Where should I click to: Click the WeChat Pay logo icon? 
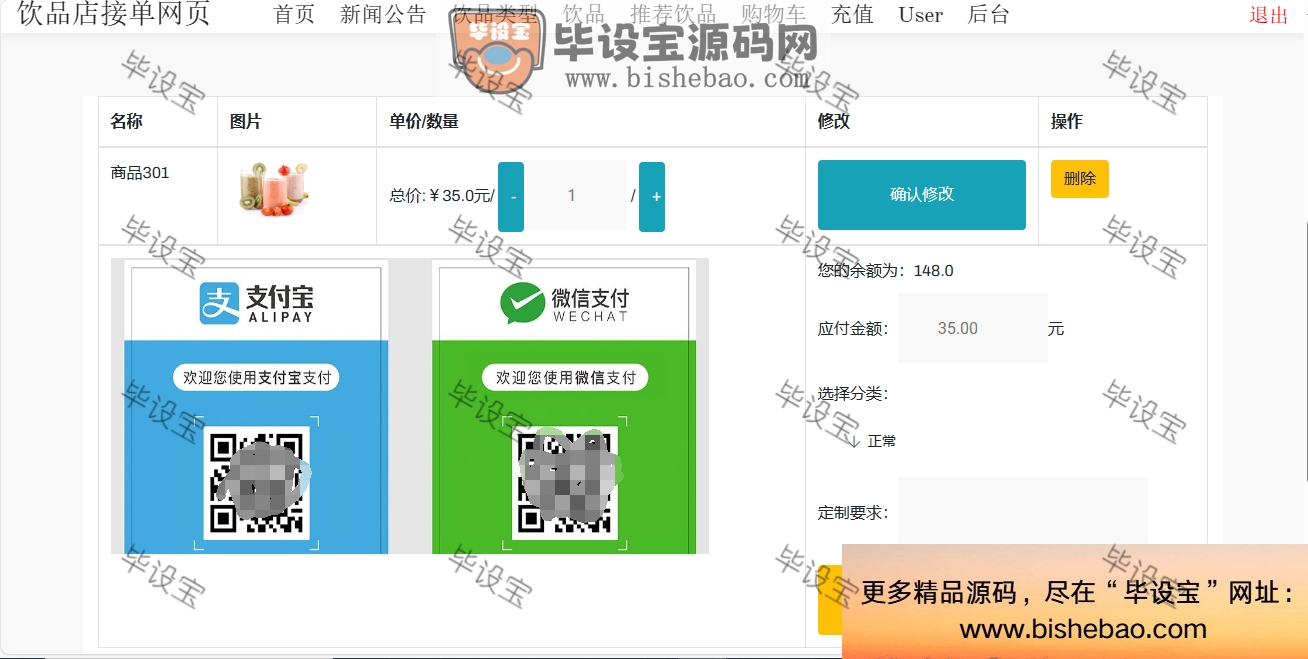522,303
